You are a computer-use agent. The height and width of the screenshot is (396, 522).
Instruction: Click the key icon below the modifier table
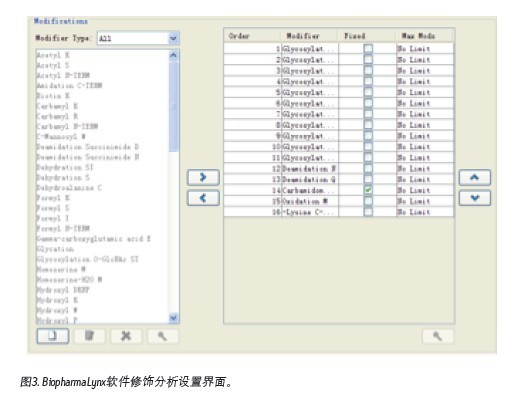pos(437,336)
